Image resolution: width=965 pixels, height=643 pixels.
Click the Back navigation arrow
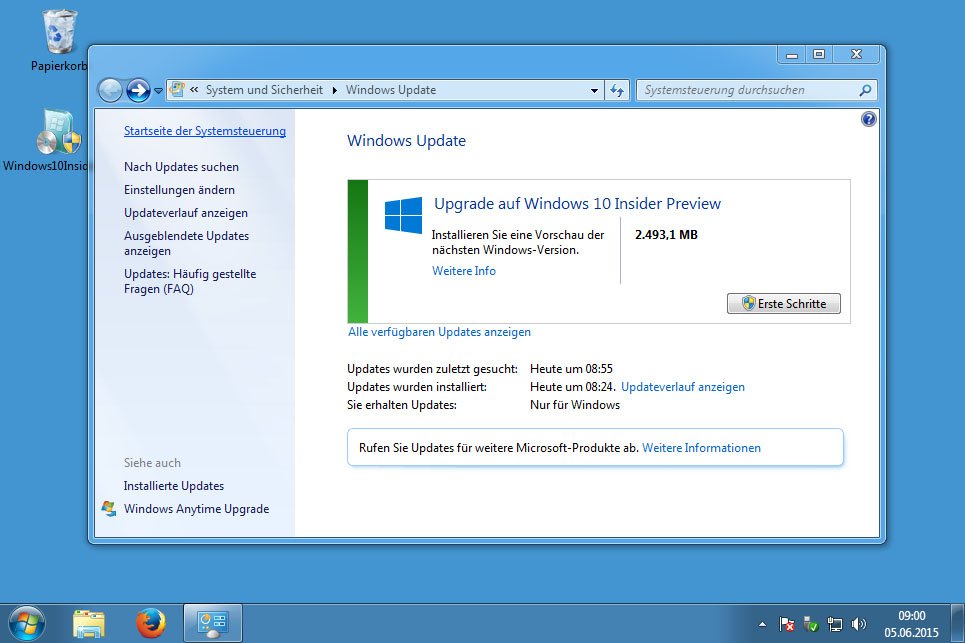coord(111,90)
